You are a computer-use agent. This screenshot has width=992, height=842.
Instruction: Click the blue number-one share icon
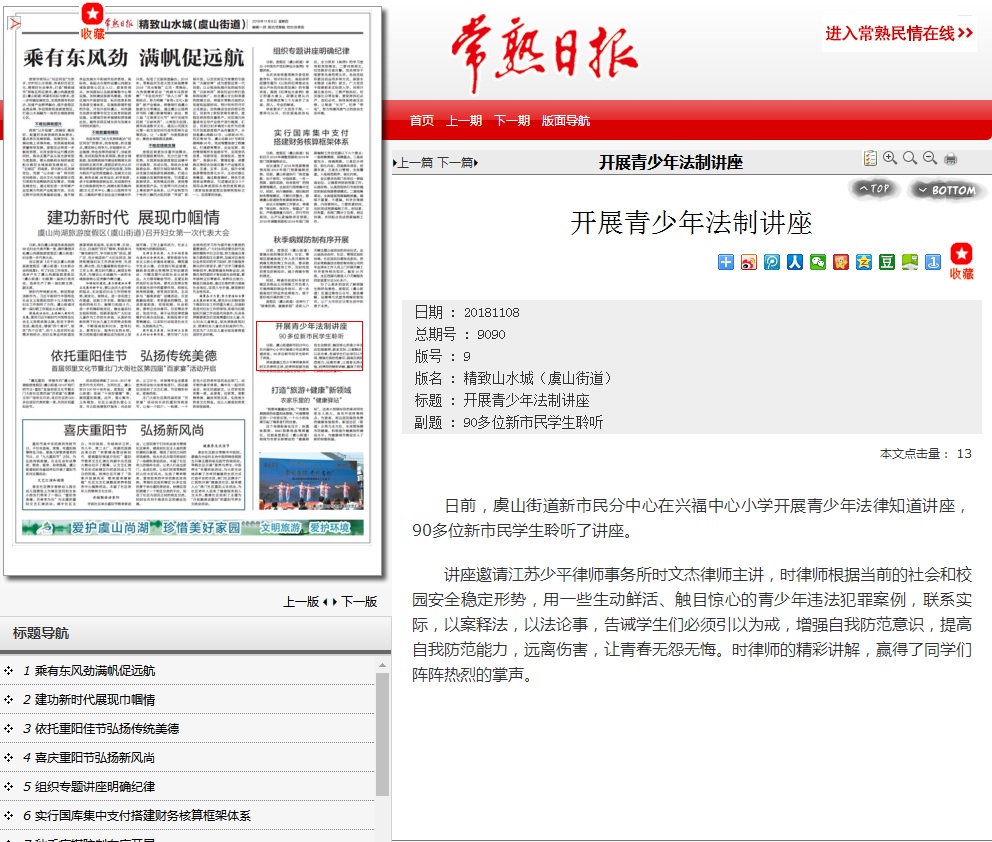point(933,262)
